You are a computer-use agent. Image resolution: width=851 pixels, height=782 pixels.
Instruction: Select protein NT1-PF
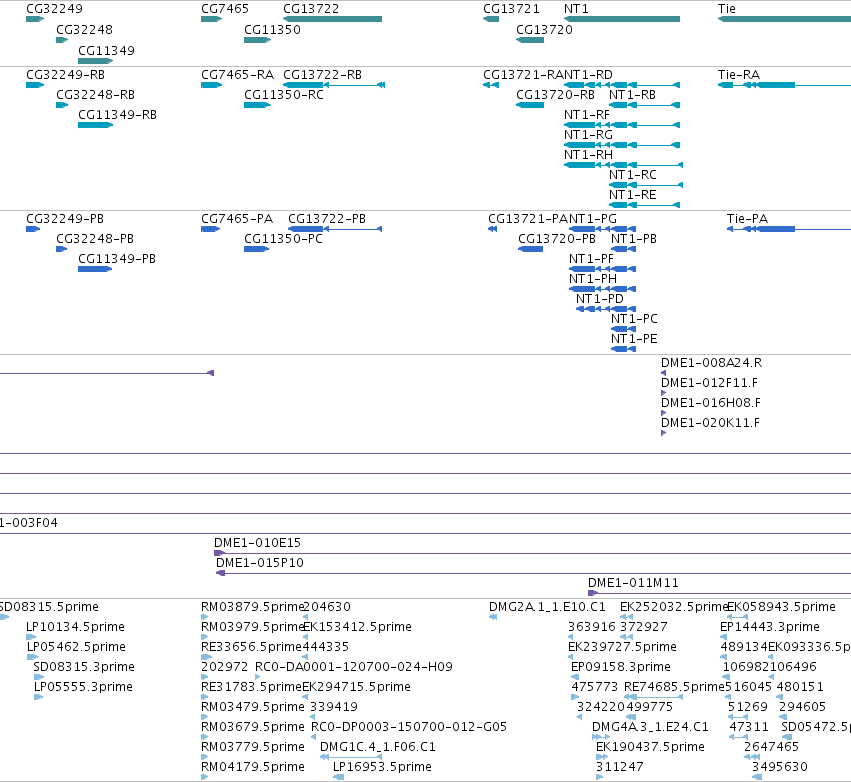tap(591, 259)
